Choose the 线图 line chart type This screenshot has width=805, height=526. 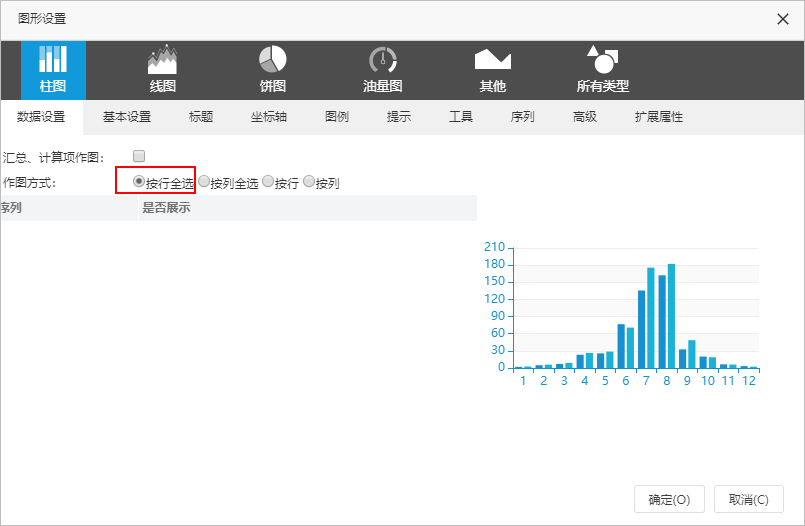[163, 70]
